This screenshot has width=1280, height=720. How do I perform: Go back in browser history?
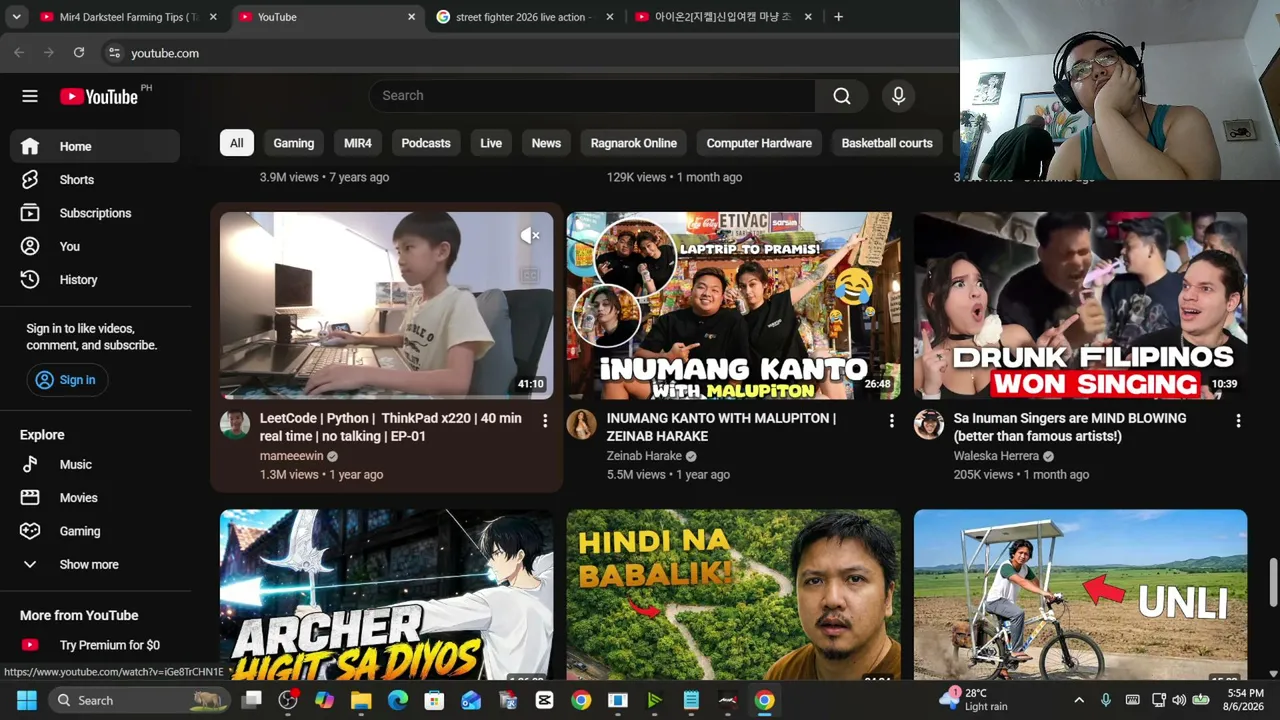tap(19, 53)
